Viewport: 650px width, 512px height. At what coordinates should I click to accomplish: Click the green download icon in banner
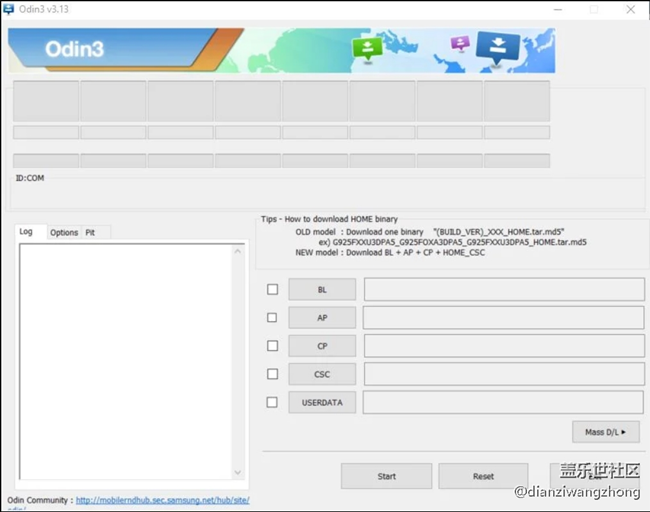pyautogui.click(x=367, y=47)
